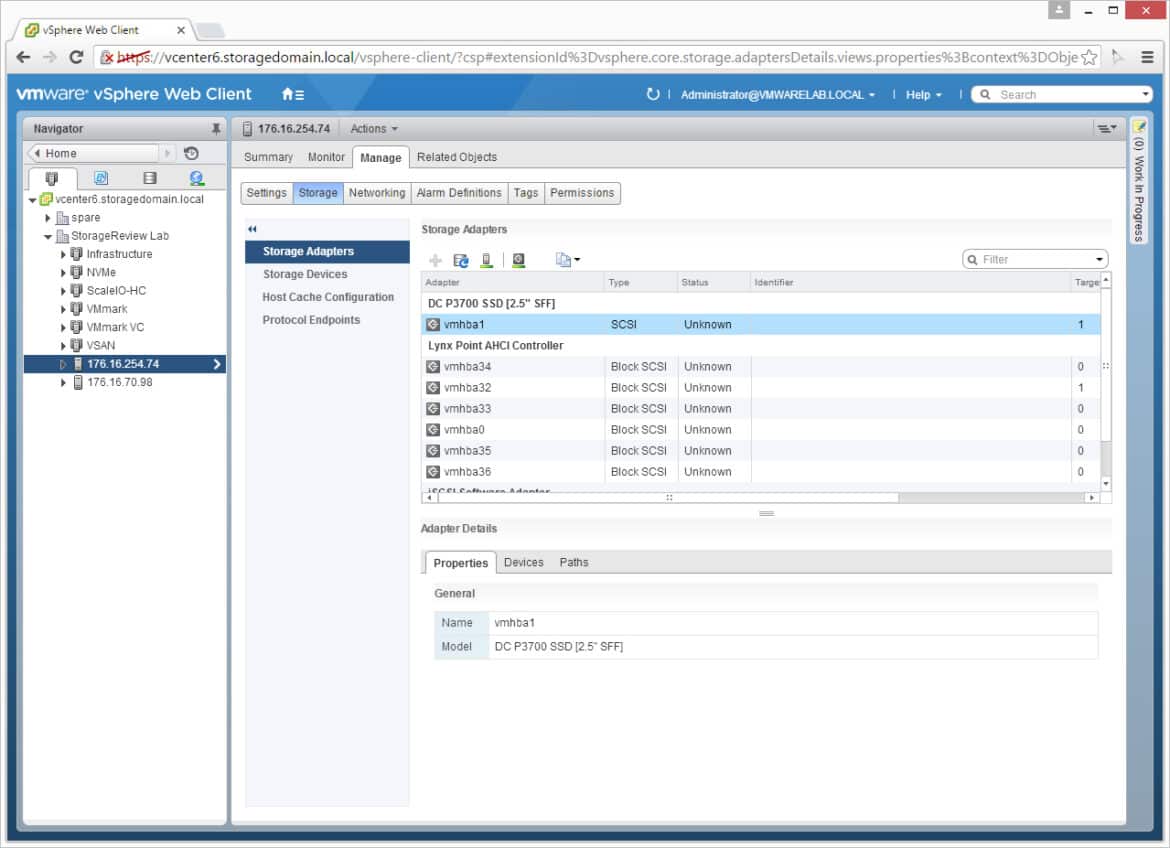Expand the 176.16.70.98 host node
Viewport: 1170px width, 848px height.
point(63,382)
